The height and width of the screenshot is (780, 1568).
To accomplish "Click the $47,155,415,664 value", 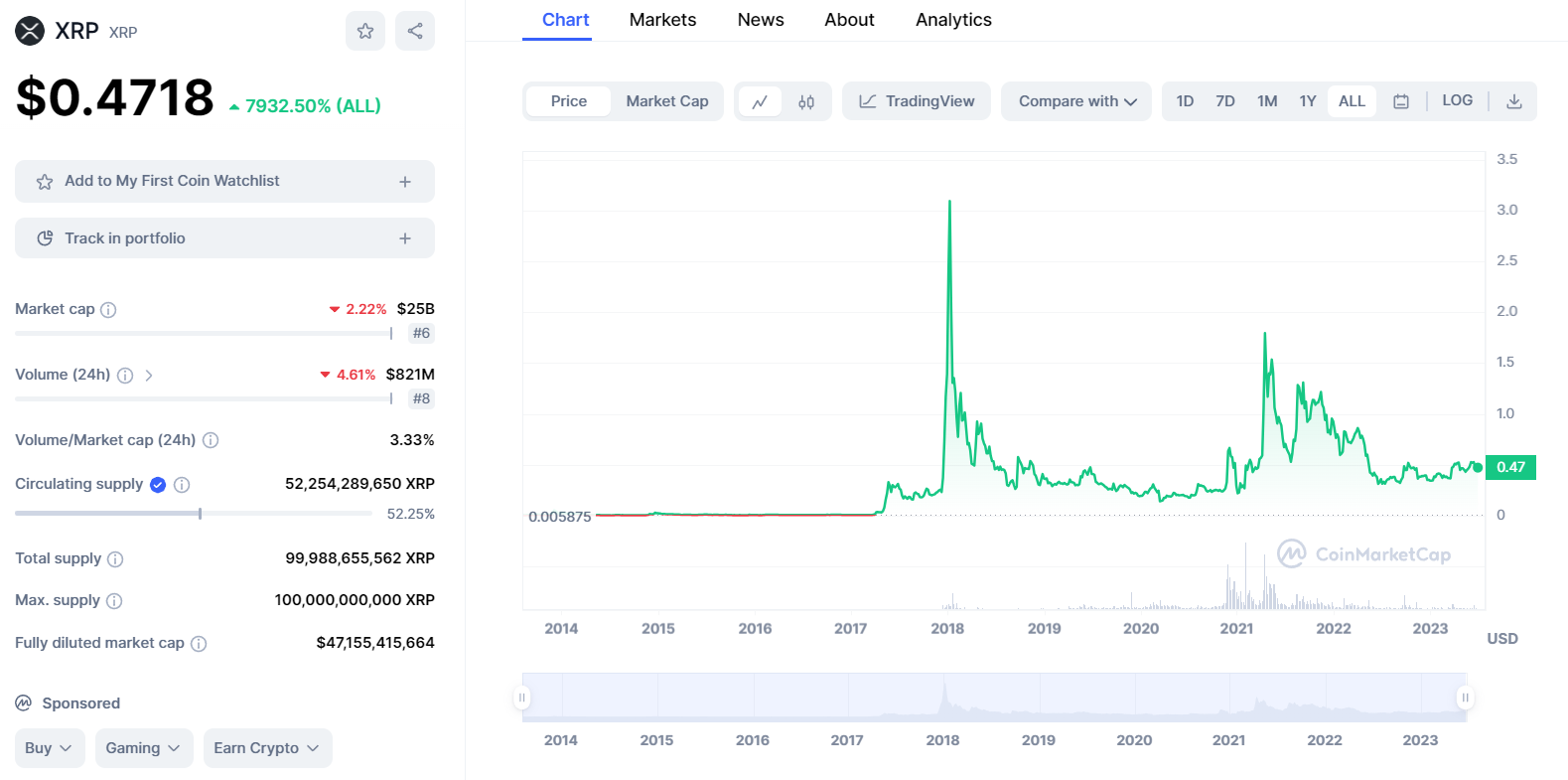I will (x=375, y=643).
